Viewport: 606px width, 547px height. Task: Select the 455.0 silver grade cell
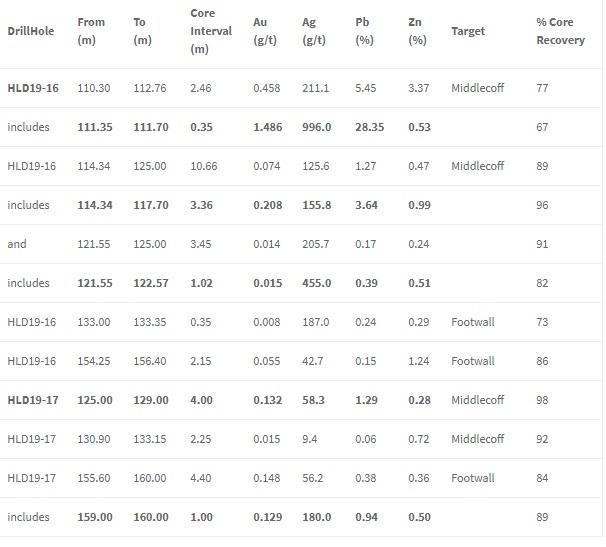click(x=317, y=283)
